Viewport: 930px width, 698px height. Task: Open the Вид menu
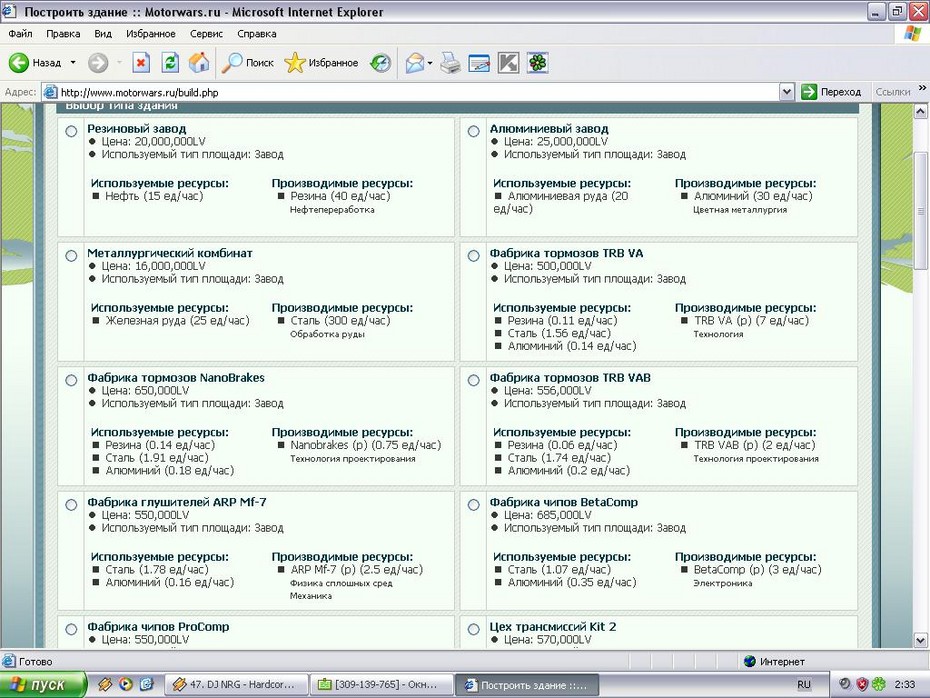click(x=103, y=34)
